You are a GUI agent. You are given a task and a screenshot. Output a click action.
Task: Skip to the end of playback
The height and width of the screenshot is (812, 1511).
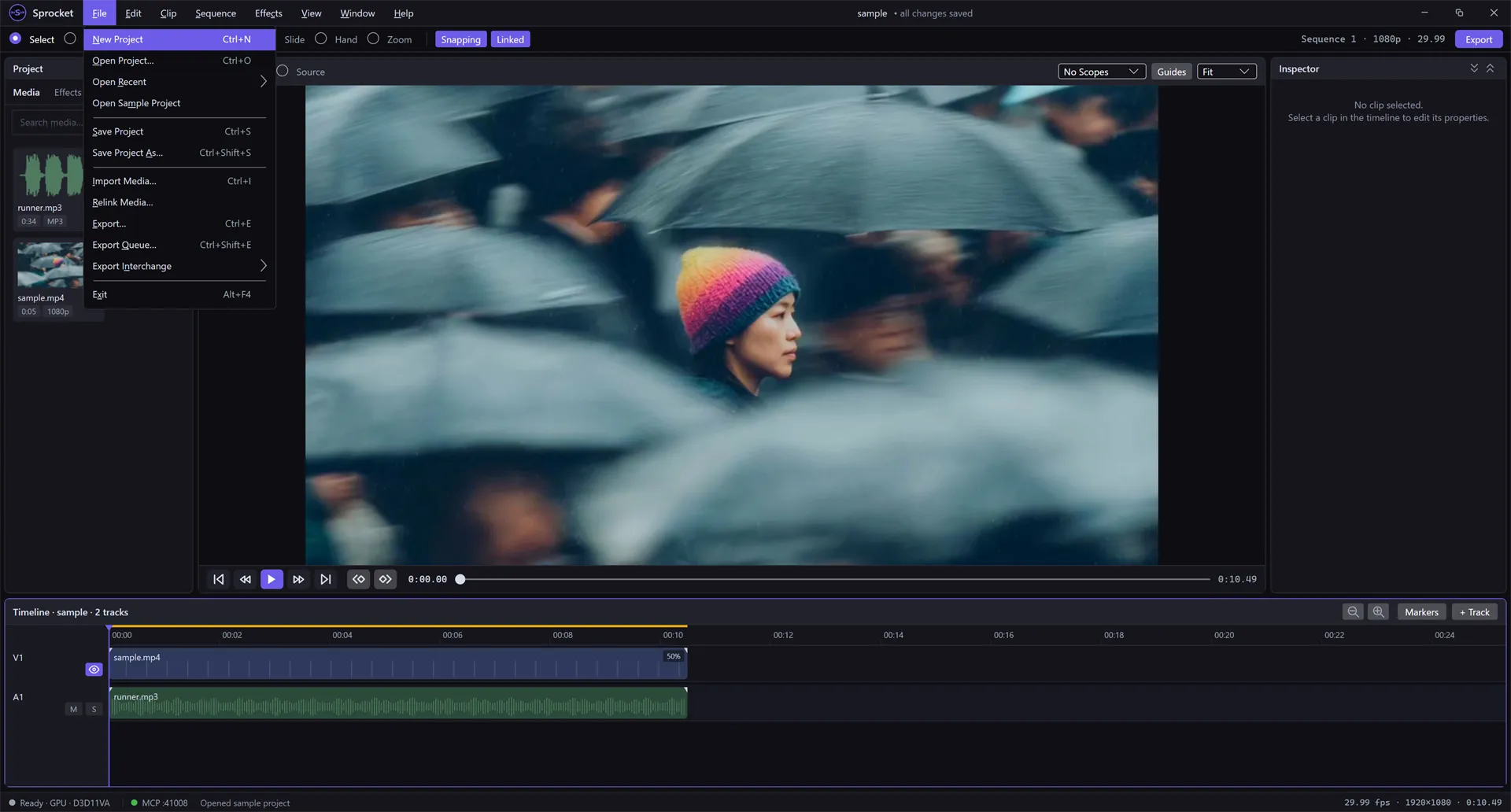pos(325,579)
